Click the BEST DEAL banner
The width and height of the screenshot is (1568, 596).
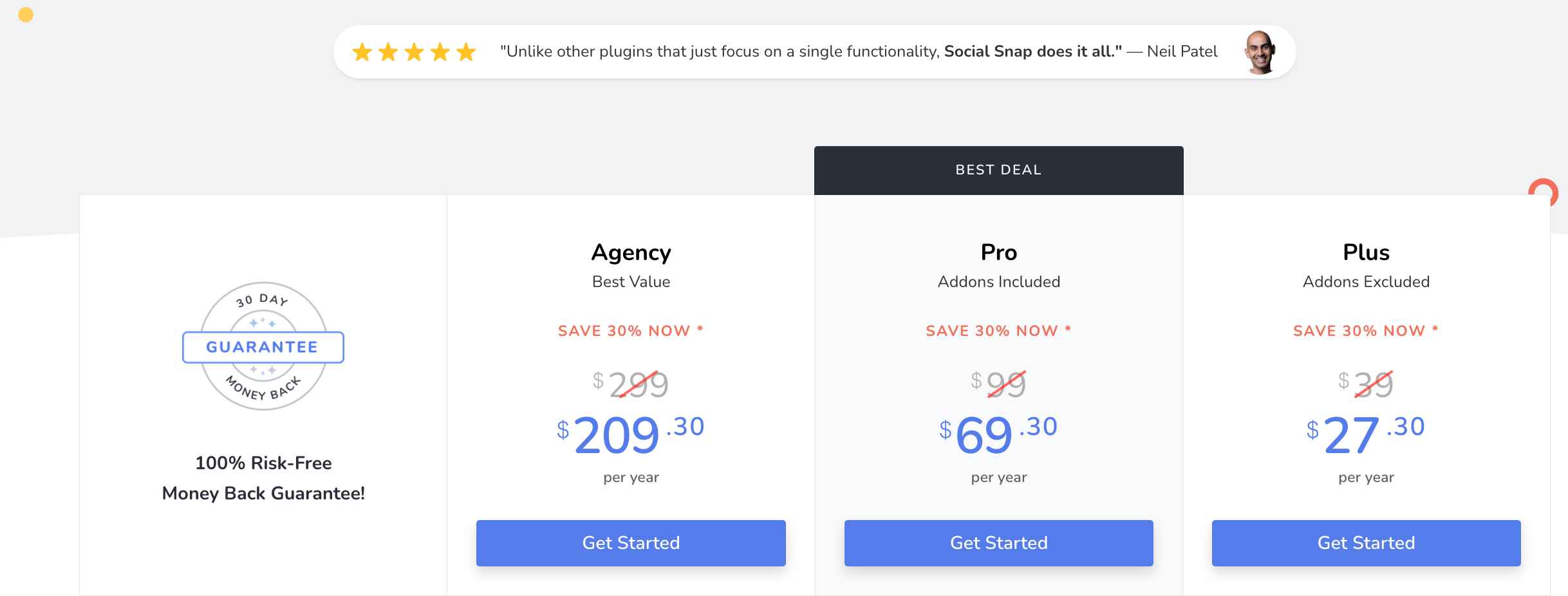click(x=998, y=171)
